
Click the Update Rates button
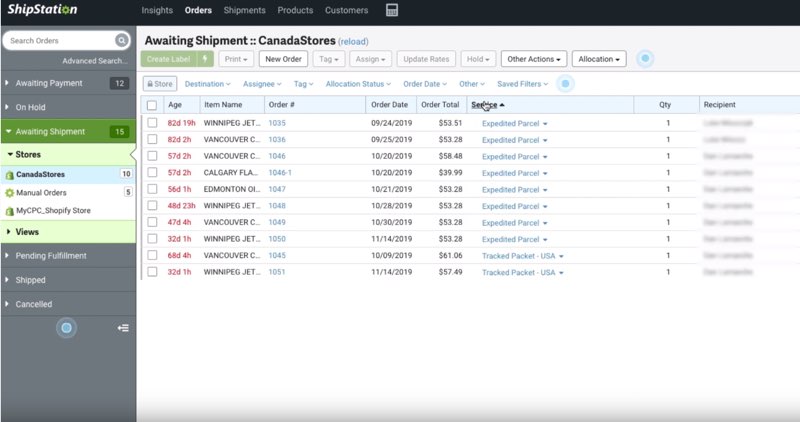(426, 59)
